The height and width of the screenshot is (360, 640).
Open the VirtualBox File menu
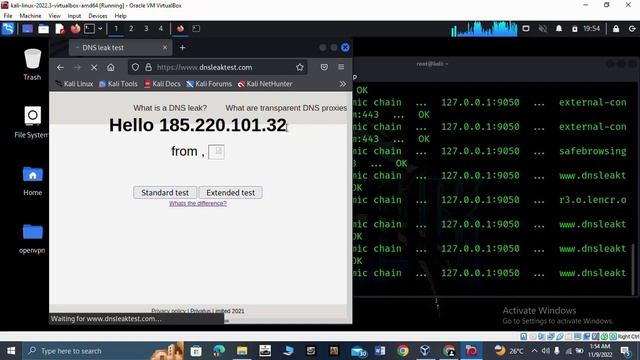(8, 16)
